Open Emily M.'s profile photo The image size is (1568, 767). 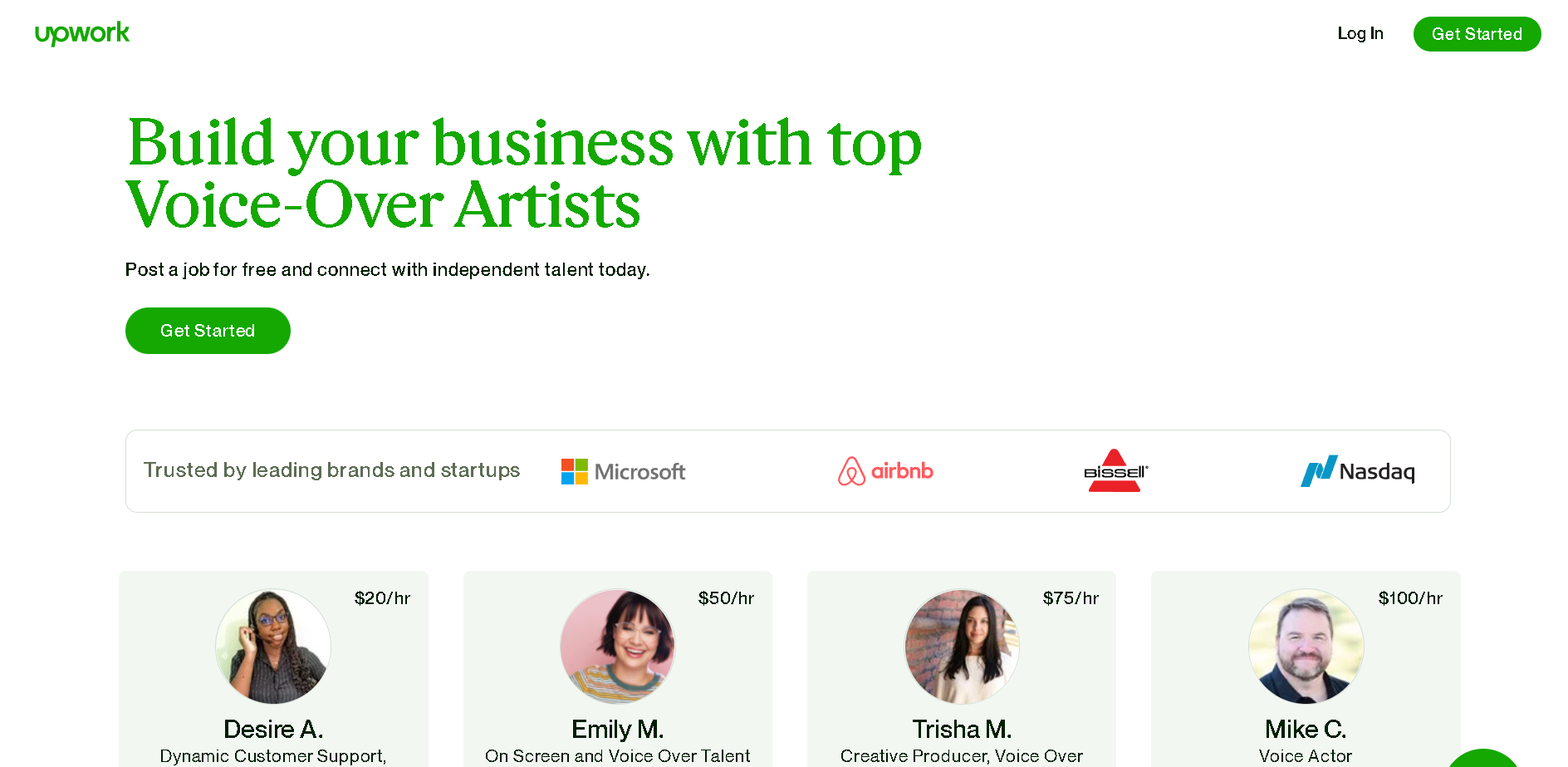[618, 647]
